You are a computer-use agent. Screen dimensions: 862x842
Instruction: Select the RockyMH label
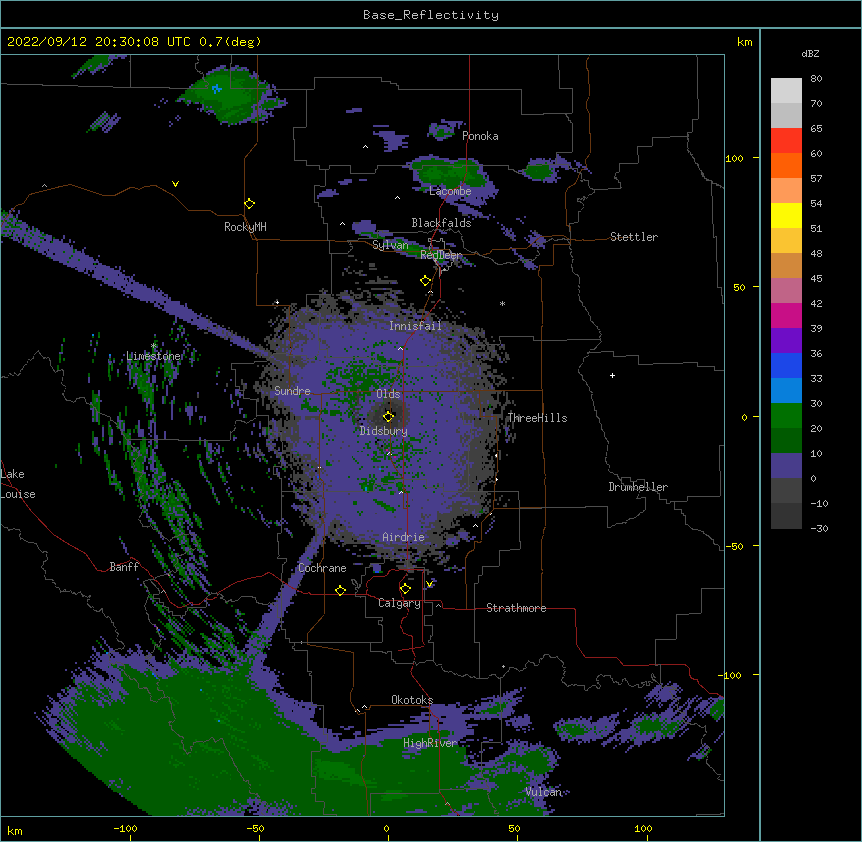[245, 226]
